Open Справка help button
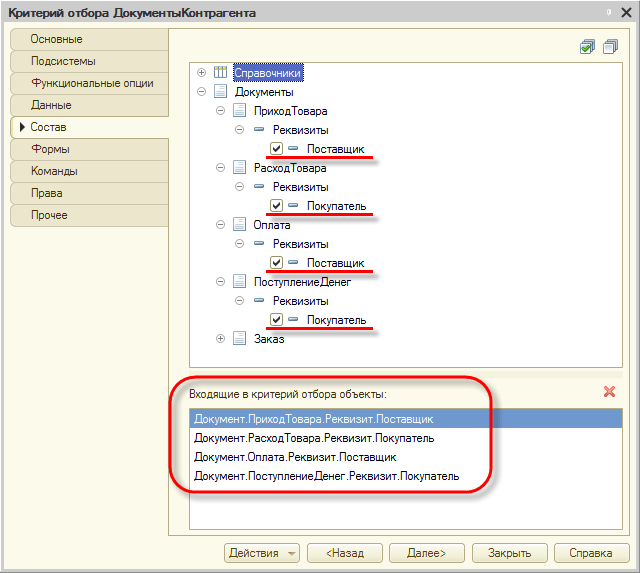Screen dimensions: 640x573 [x=591, y=553]
